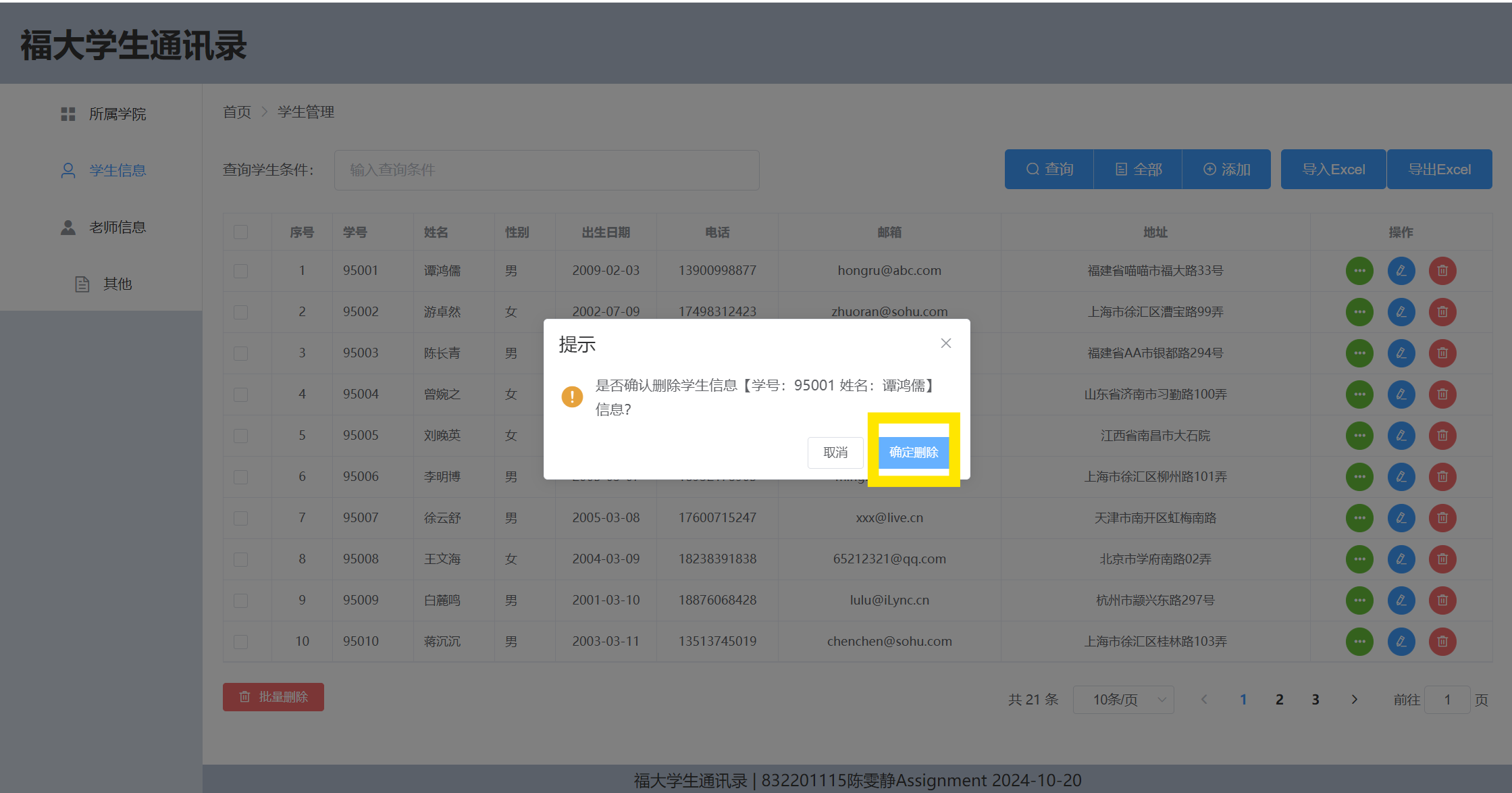Click 确定删除 to confirm deletion
This screenshot has width=1512, height=793.
pyautogui.click(x=913, y=453)
